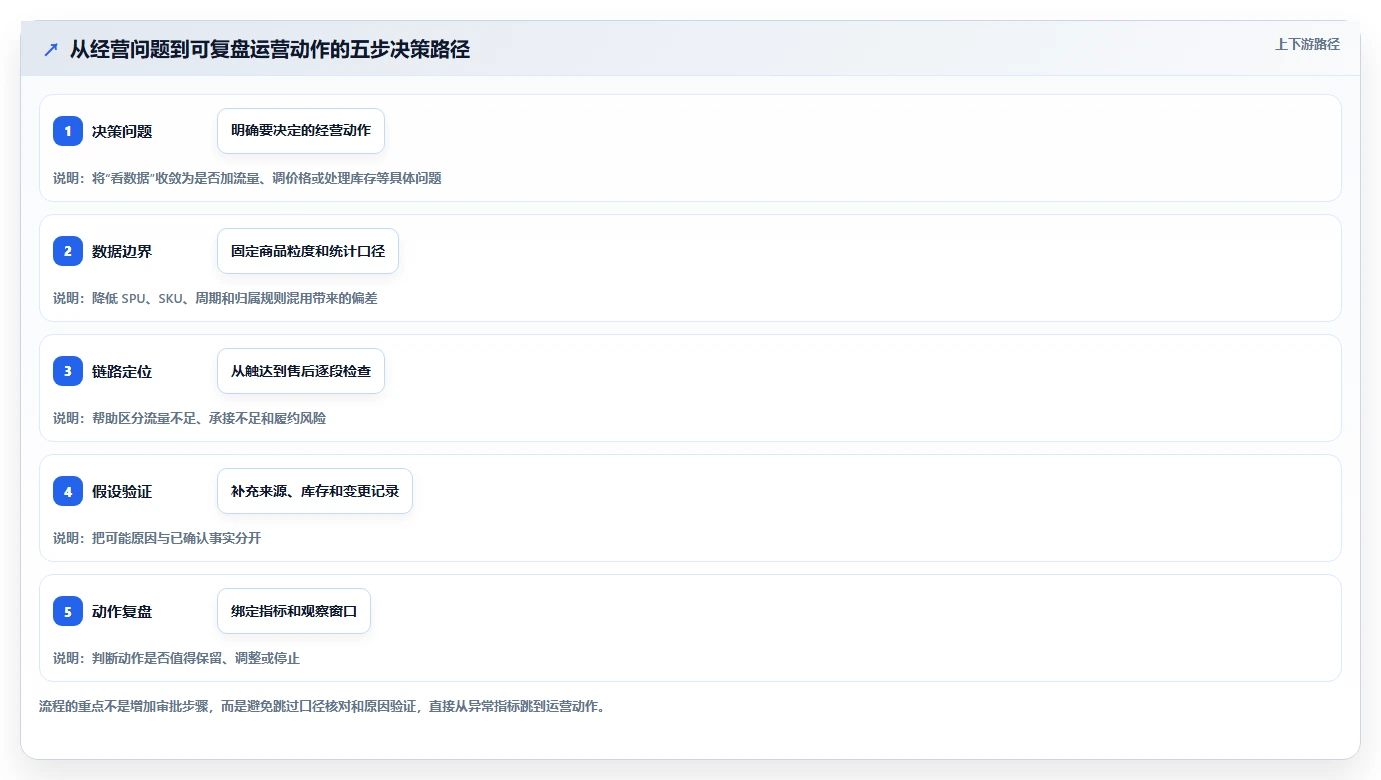Select the 绑定指标和观察窗口 chip
Viewport: 1381px width, 780px height.
(x=294, y=611)
